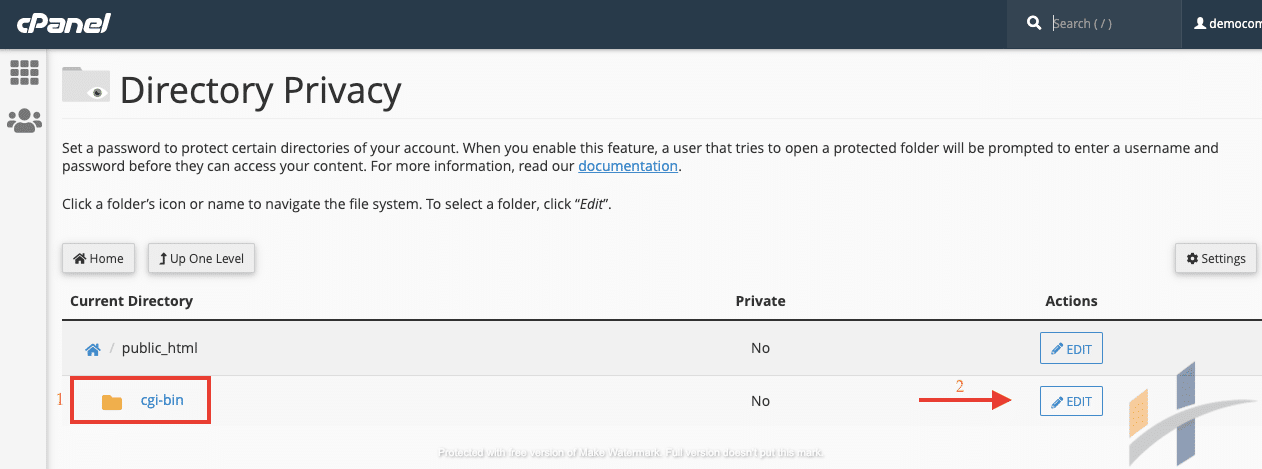Go to the Home directory button

point(98,258)
